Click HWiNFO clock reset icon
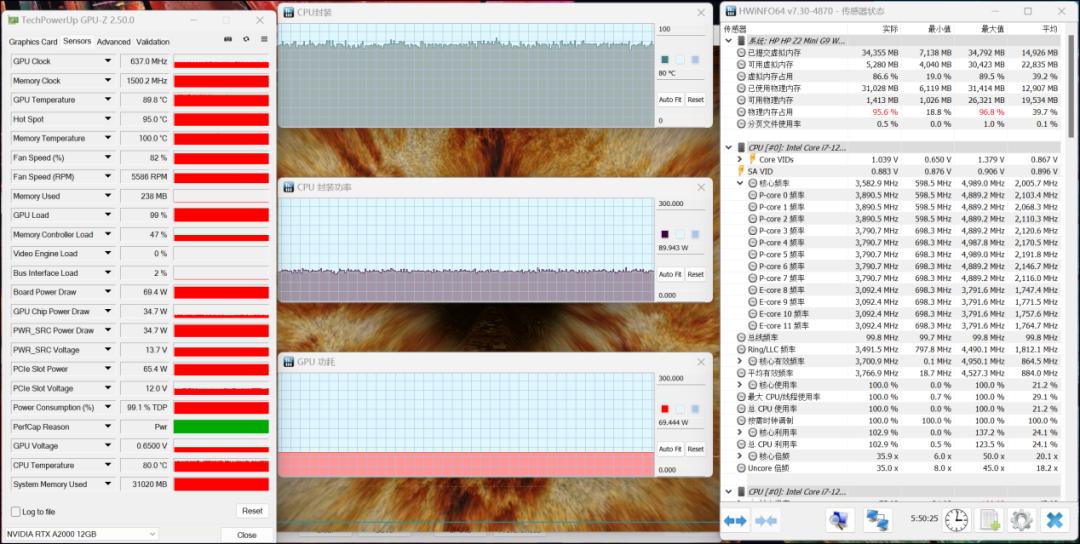Image resolution: width=1080 pixels, height=544 pixels. click(956, 520)
